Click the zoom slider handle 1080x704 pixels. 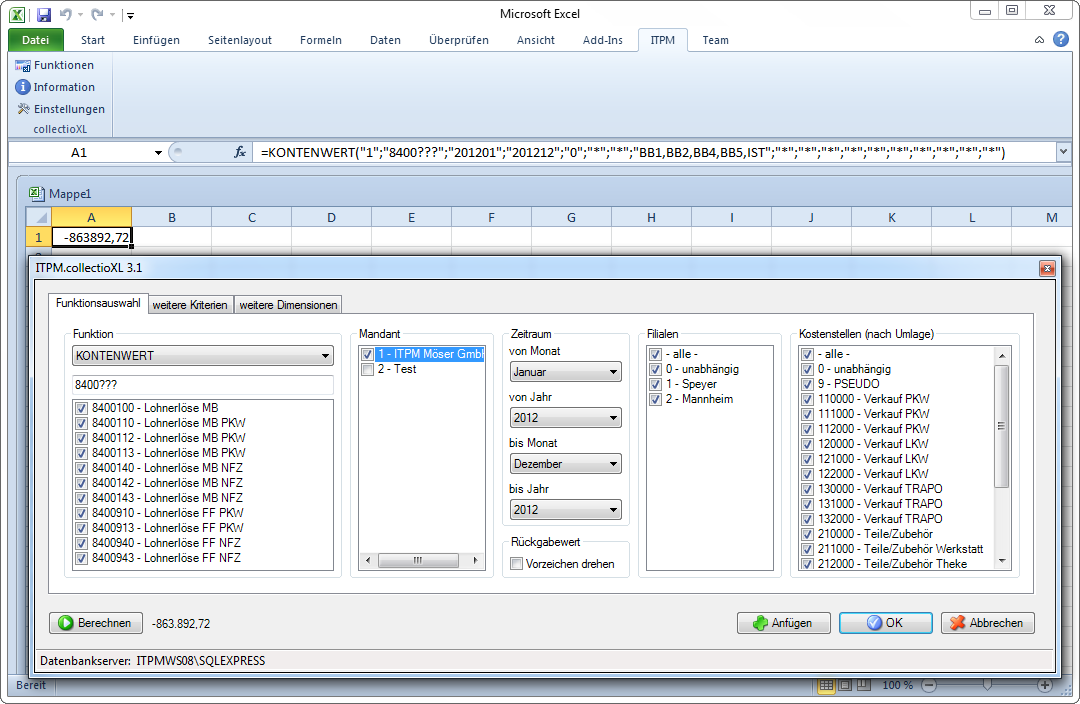(987, 685)
